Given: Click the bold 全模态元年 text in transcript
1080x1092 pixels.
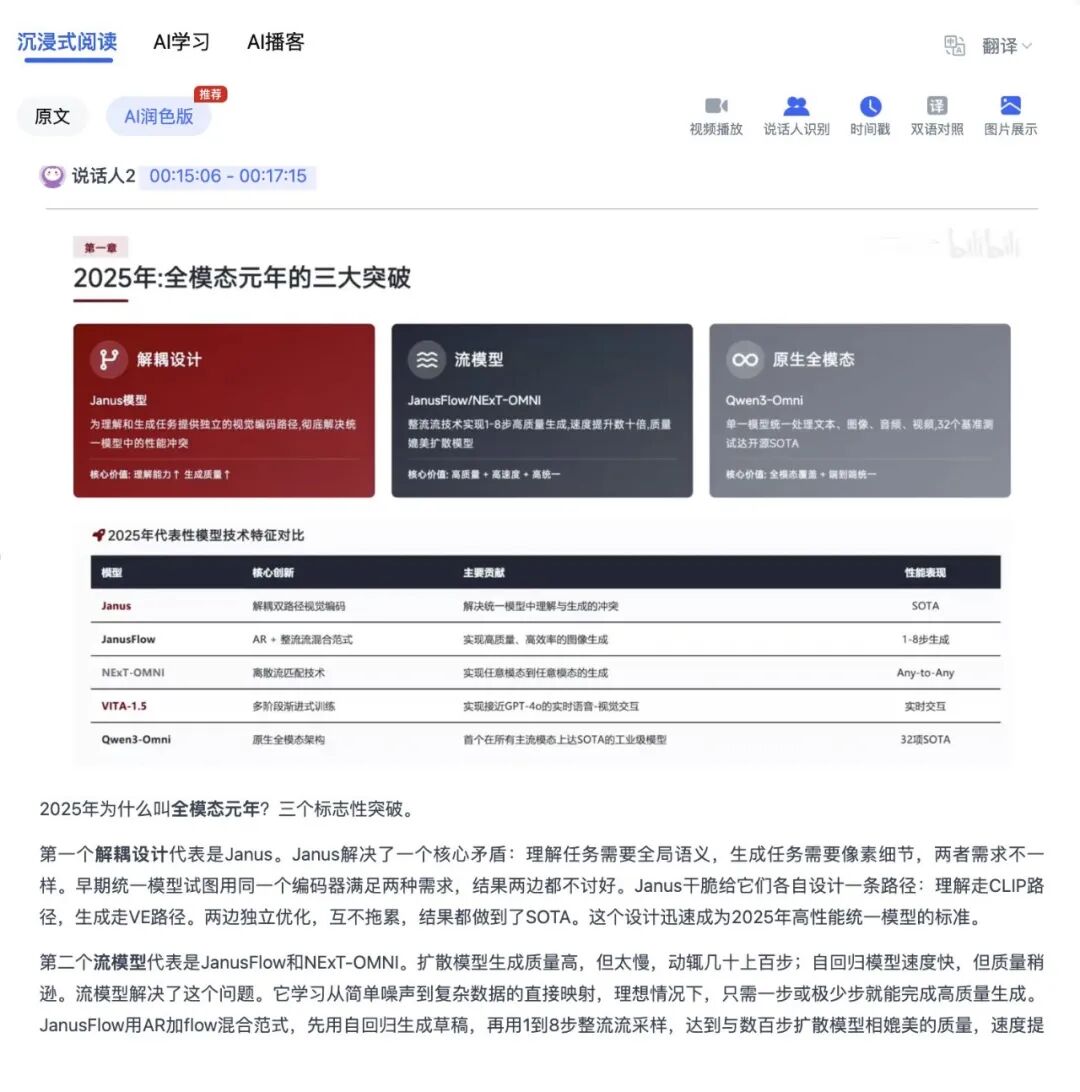Looking at the screenshot, I should [215, 809].
